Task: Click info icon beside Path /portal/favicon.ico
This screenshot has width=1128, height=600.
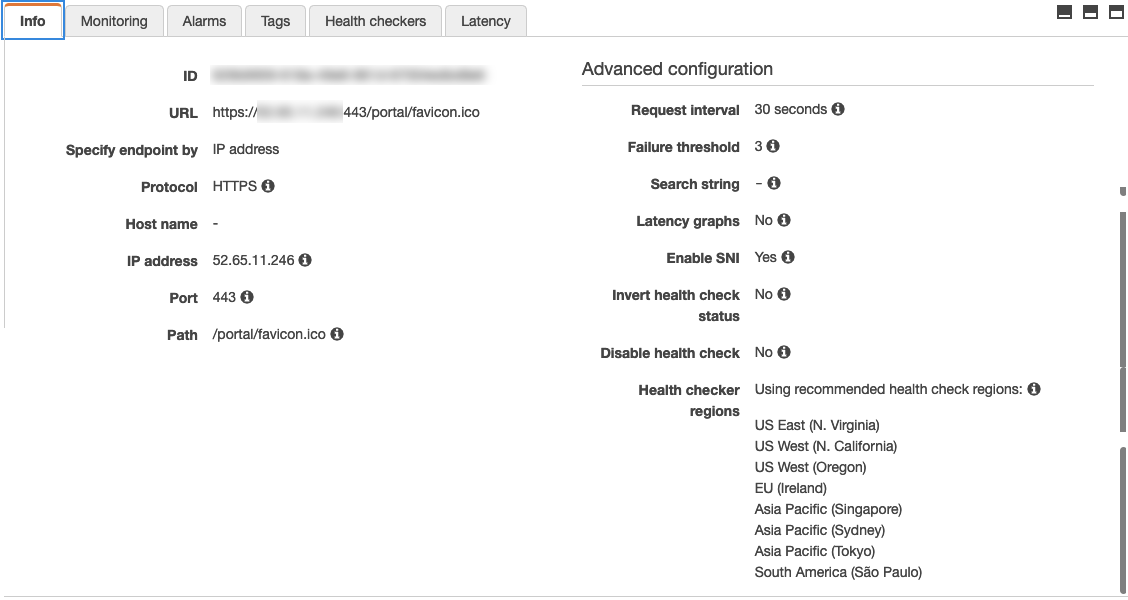Action: (337, 334)
